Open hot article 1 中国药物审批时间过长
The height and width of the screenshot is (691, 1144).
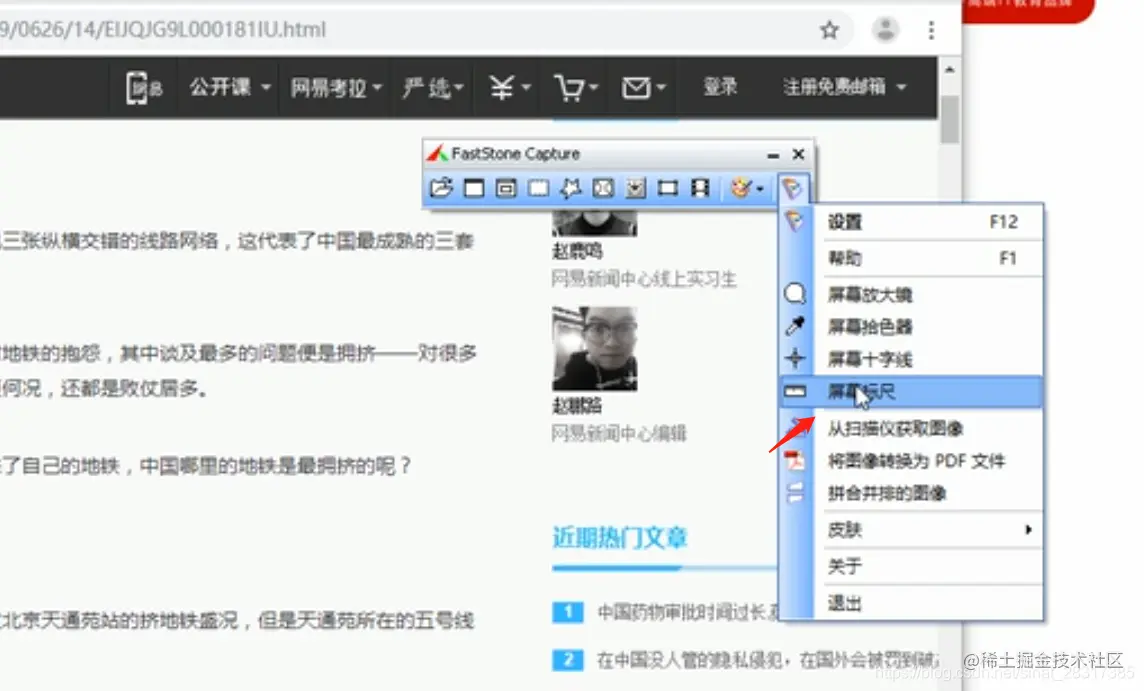(688, 612)
